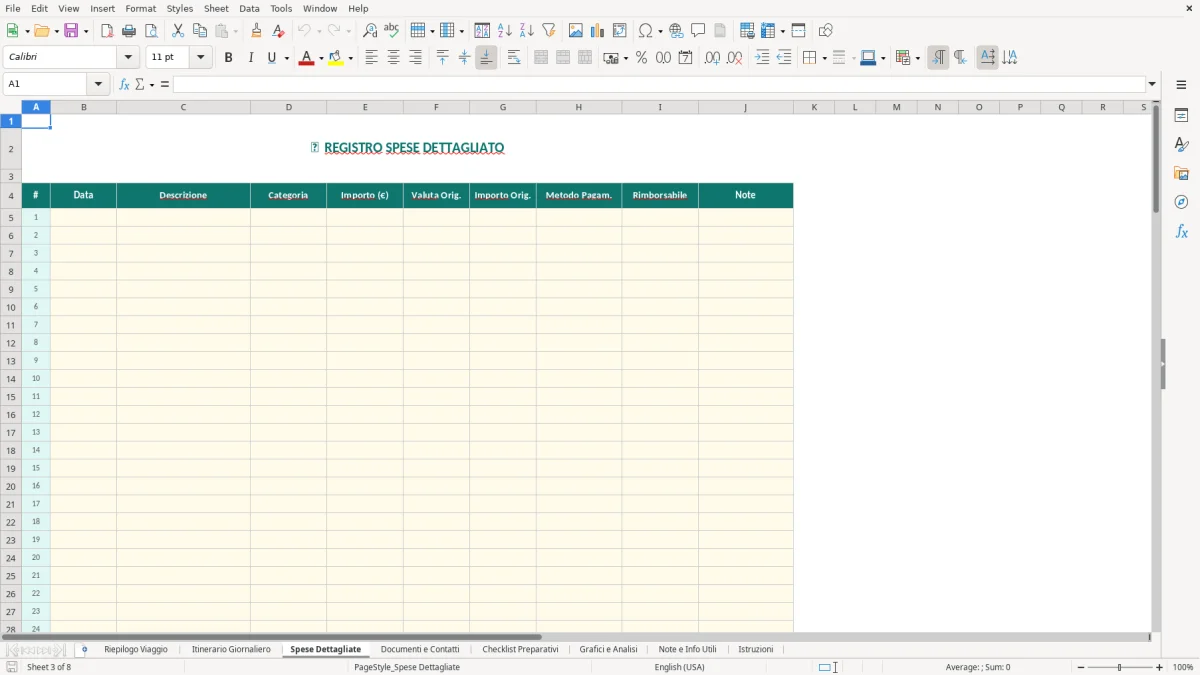1200x675 pixels.
Task: Format as percent icon
Action: tap(641, 58)
